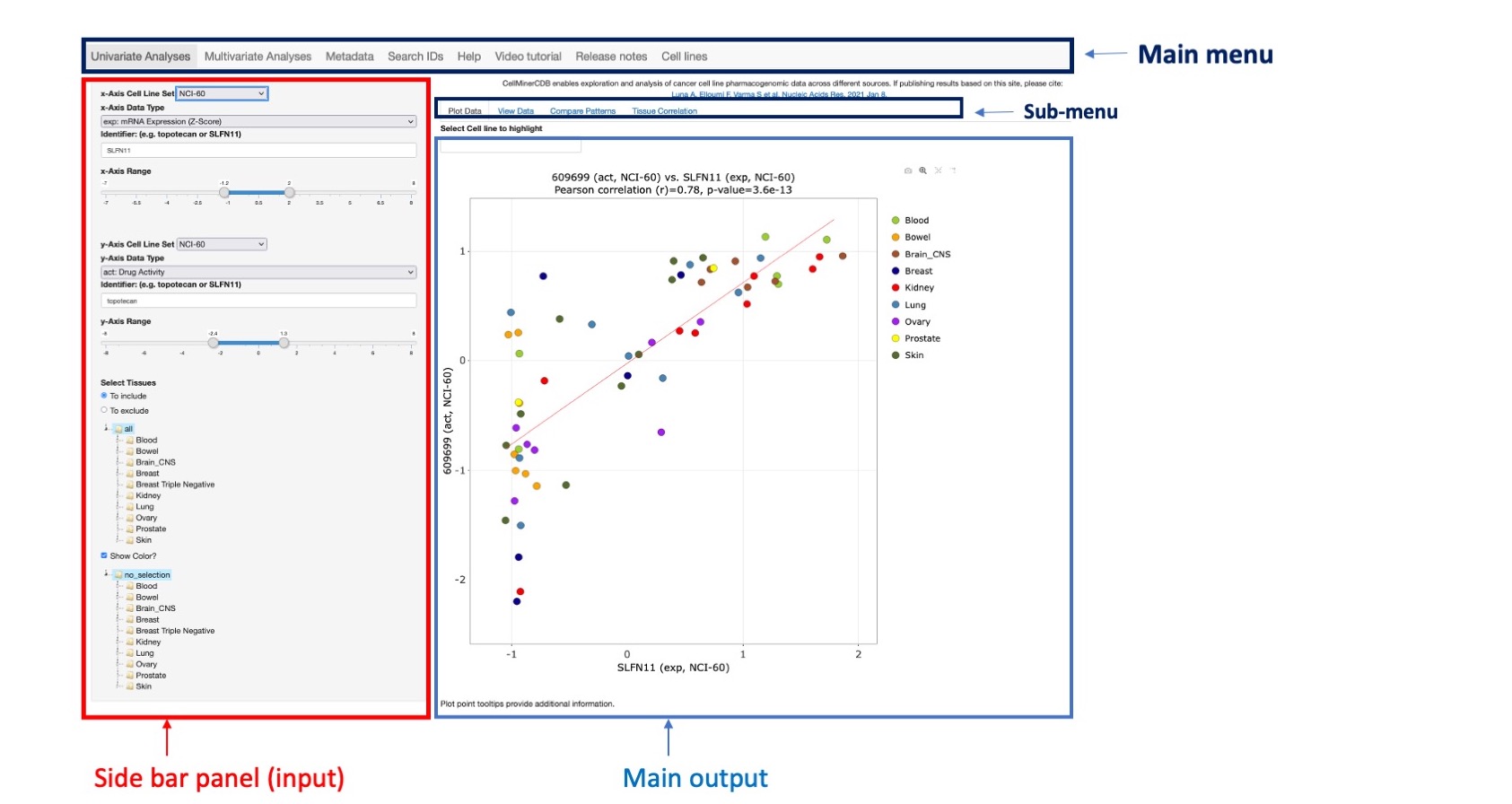Click the plot autoscale icon
The width and height of the screenshot is (1512, 804).
click(938, 170)
